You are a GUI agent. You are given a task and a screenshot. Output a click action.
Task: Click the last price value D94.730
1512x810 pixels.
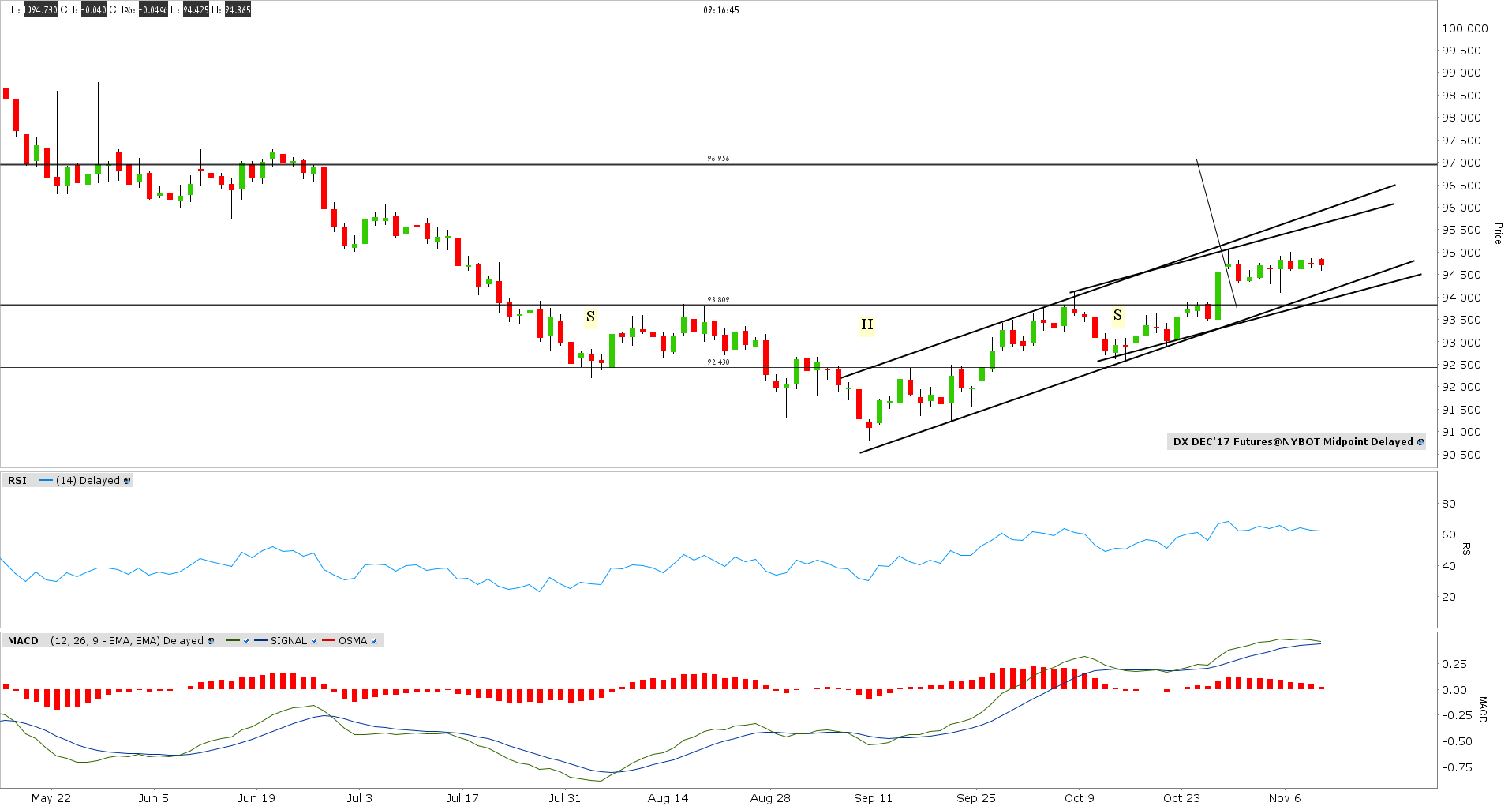click(x=40, y=10)
